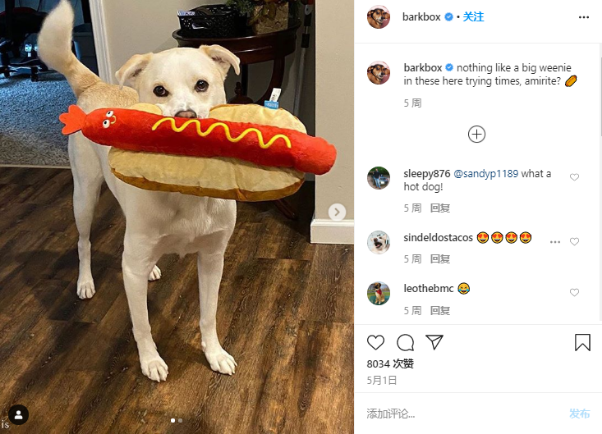This screenshot has height=434, width=602.
Task: Open barkbox avatar in post header
Action: click(x=379, y=17)
